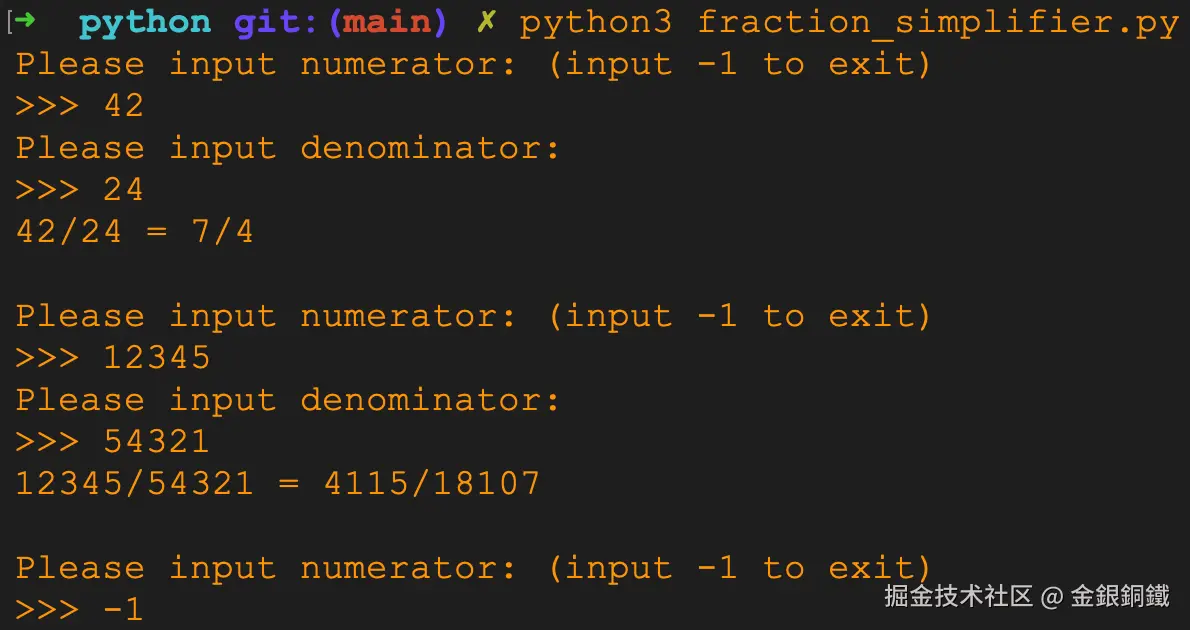This screenshot has width=1190, height=630.
Task: Click the input value 12345
Action: [x=157, y=358]
